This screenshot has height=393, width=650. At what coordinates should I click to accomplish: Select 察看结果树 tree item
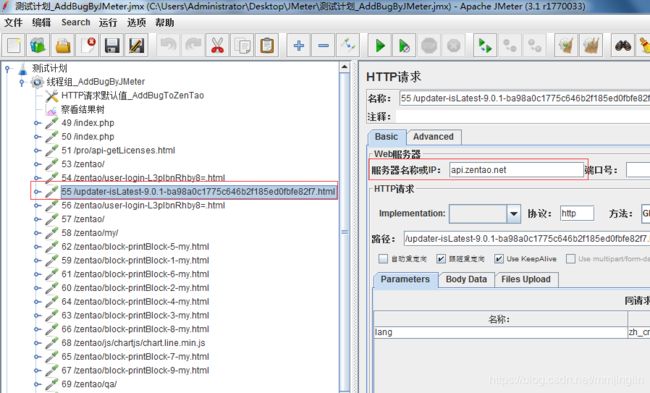pos(83,109)
